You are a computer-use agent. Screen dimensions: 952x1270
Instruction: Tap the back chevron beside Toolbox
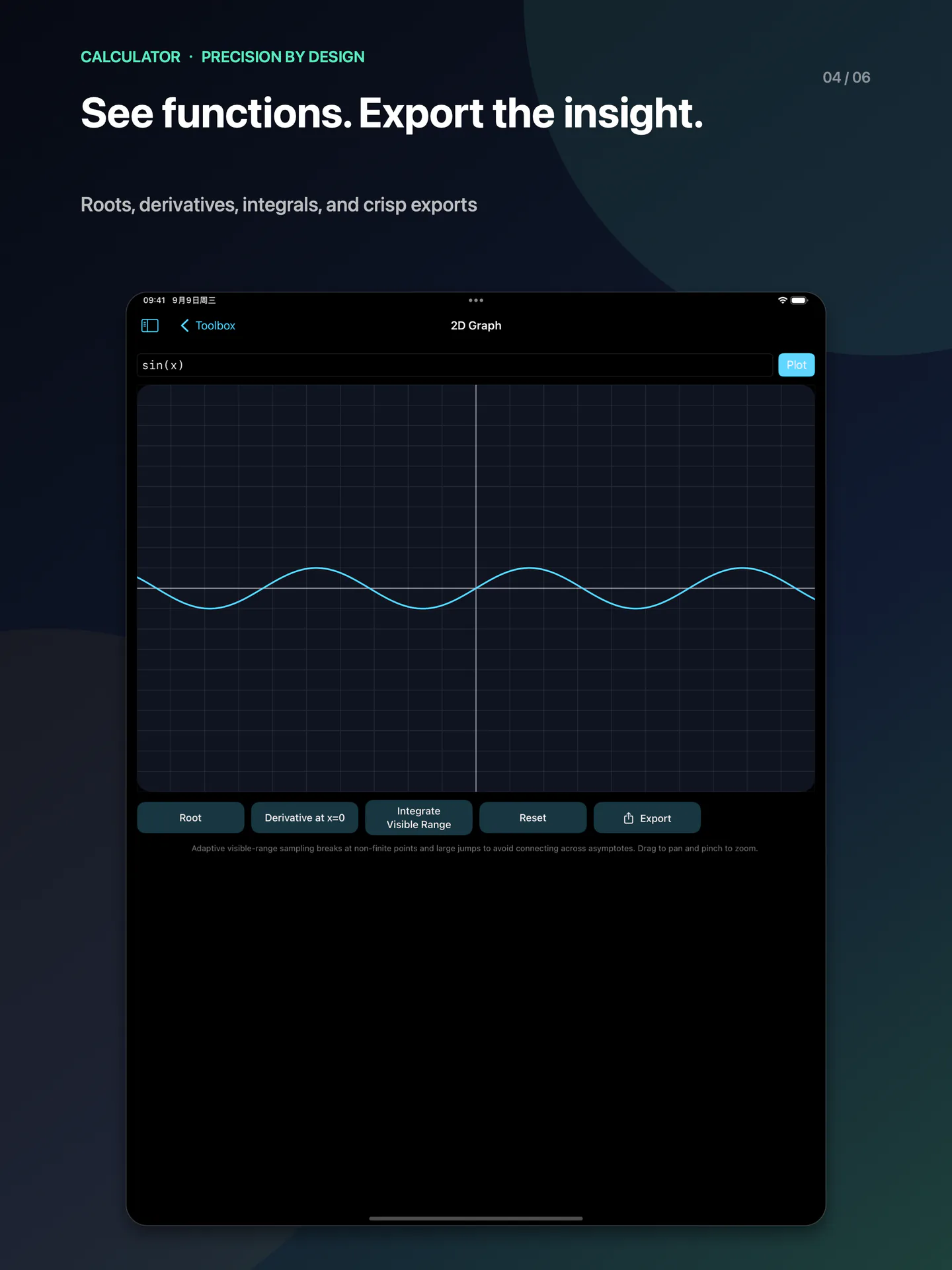point(185,325)
